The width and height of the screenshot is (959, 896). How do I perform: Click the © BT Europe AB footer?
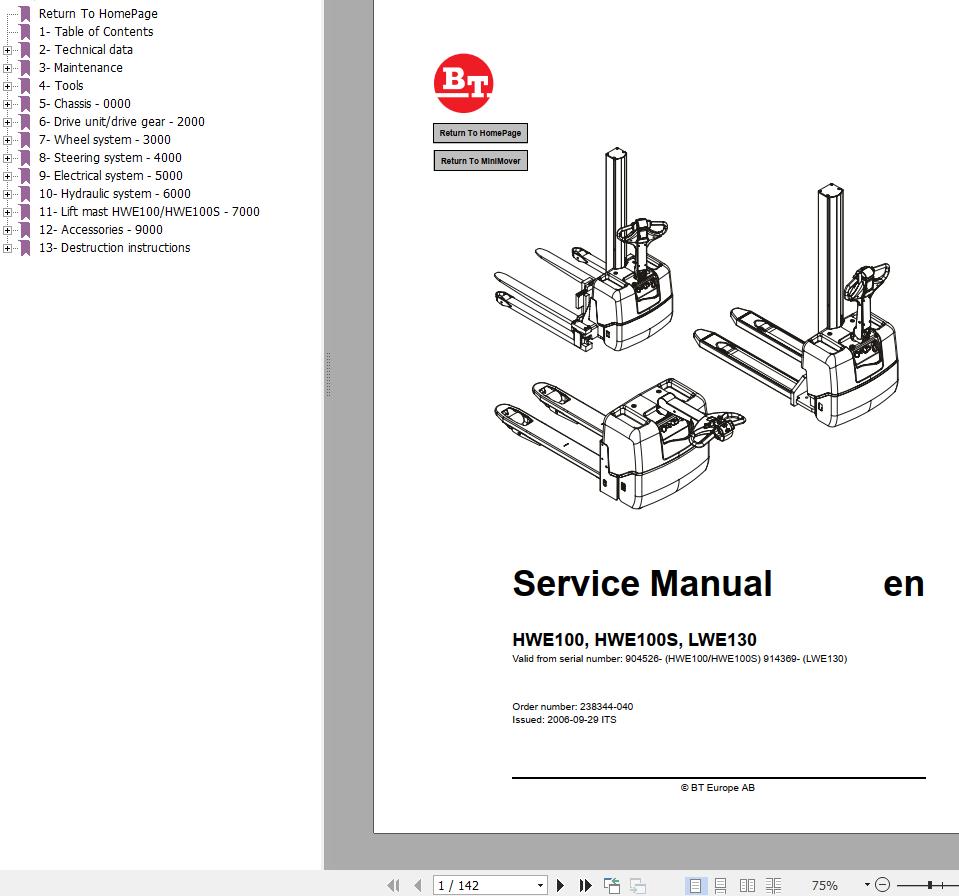718,788
